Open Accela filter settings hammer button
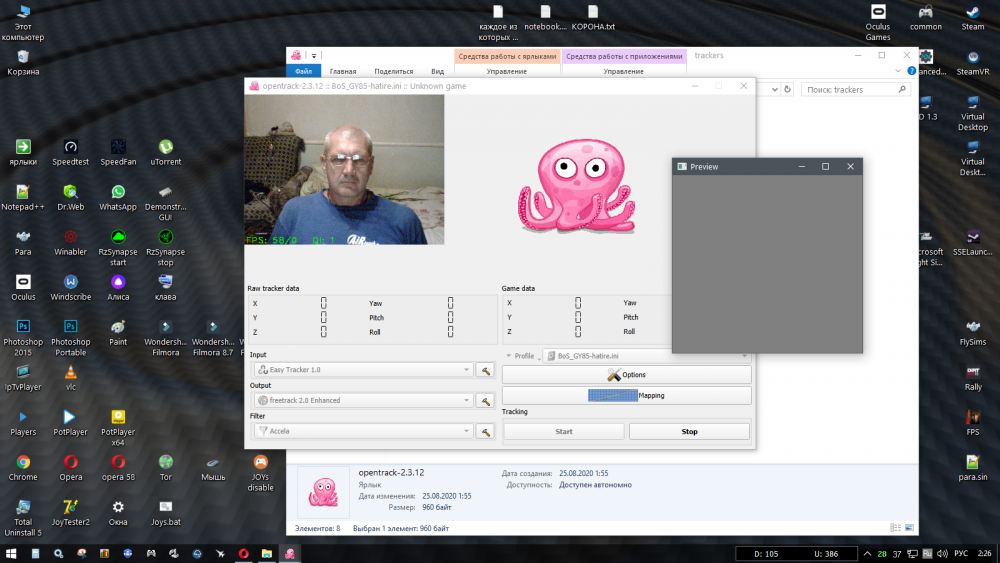Screen dimensions: 1000x563 click(485, 432)
